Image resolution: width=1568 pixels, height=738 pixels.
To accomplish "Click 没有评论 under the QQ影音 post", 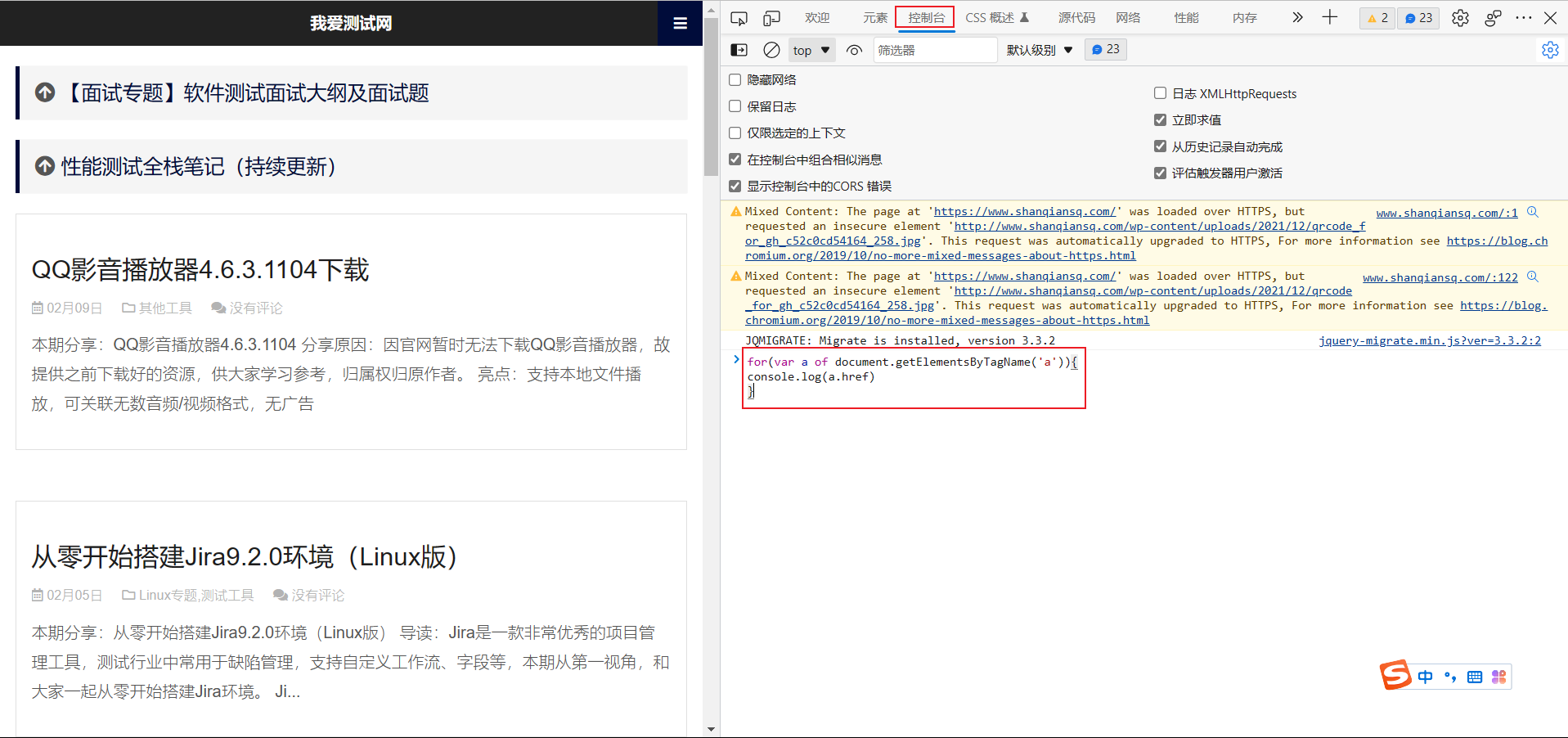I will point(255,308).
